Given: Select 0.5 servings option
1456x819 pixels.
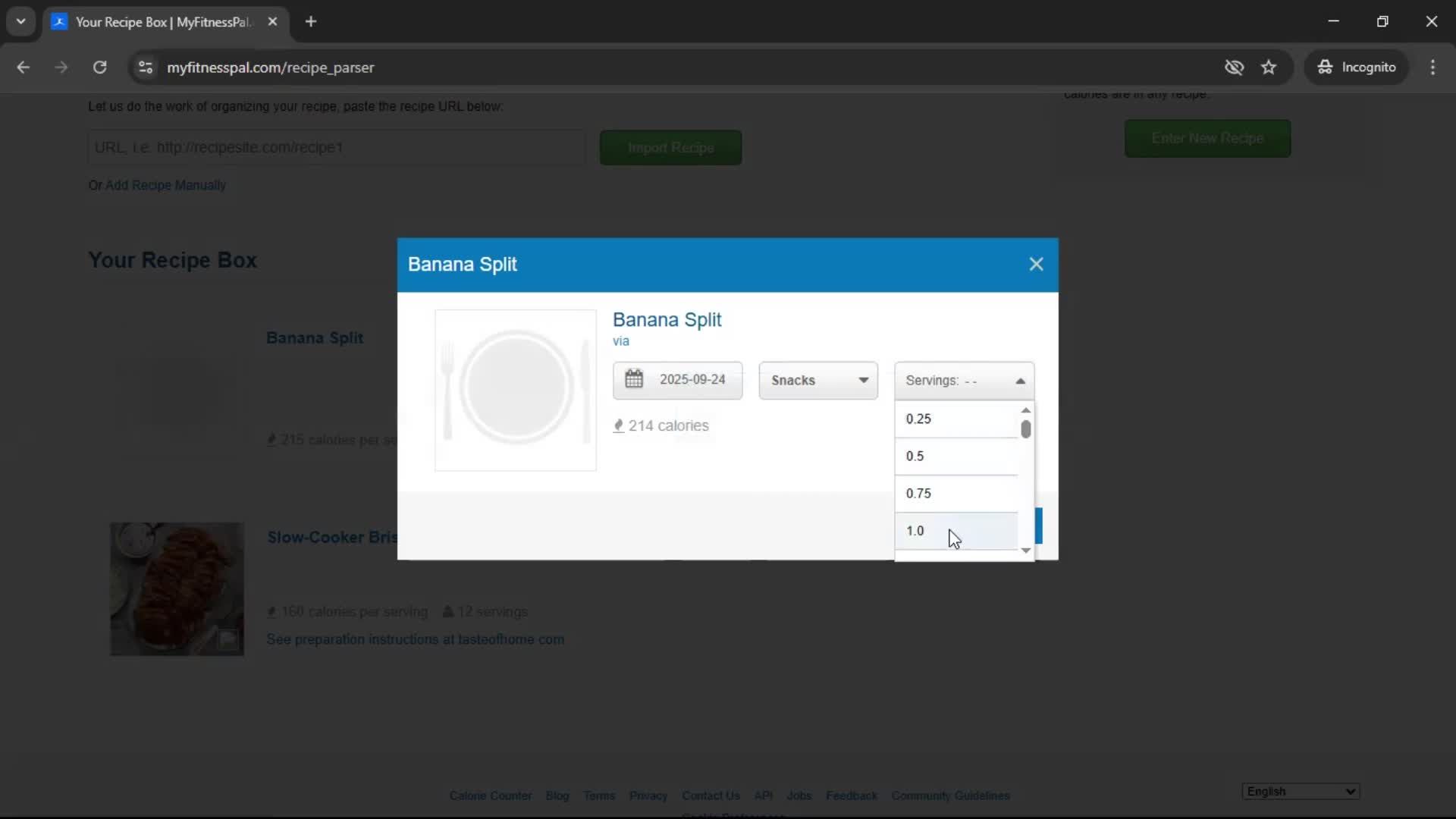Looking at the screenshot, I should coord(956,456).
